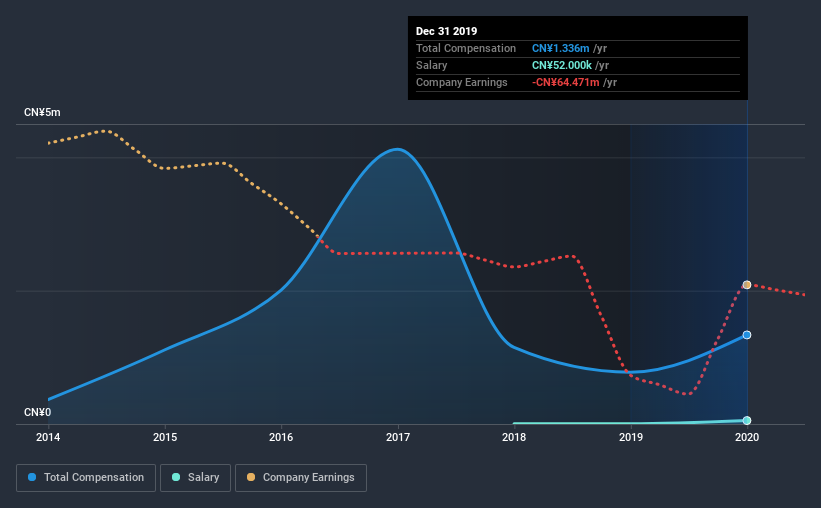
Task: Click the CN¥52.000k salary value
Action: coord(562,65)
